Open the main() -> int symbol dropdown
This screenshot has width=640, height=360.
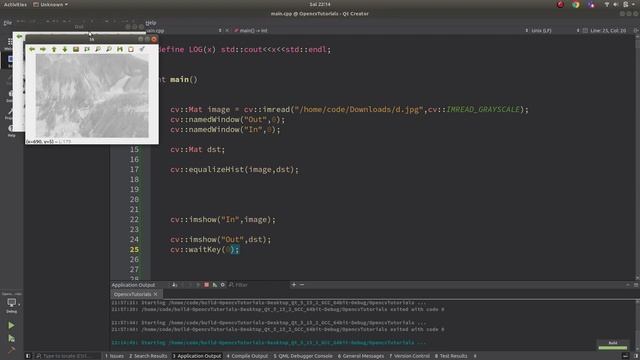[253, 31]
